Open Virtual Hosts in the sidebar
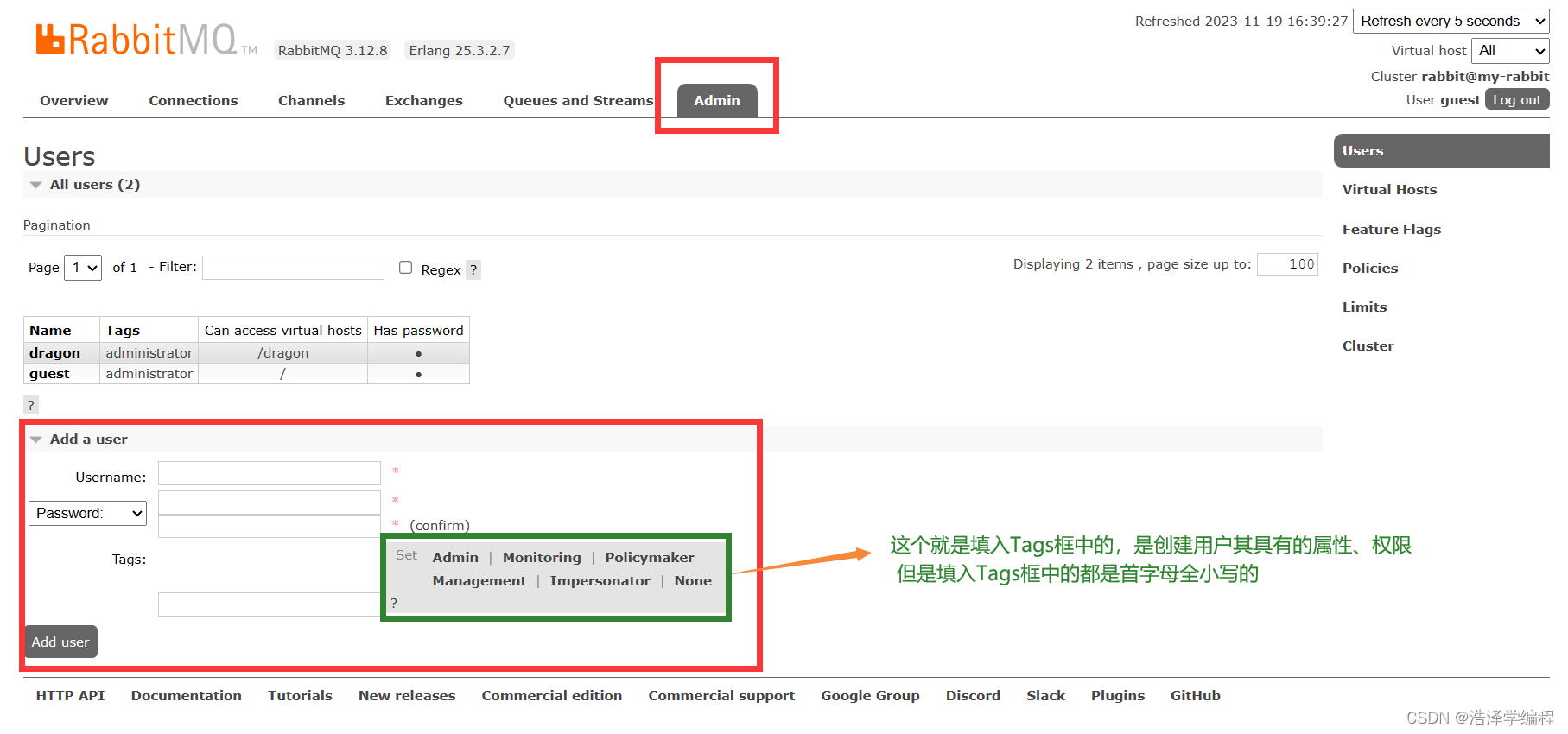The height and width of the screenshot is (734, 1568). [x=1389, y=190]
